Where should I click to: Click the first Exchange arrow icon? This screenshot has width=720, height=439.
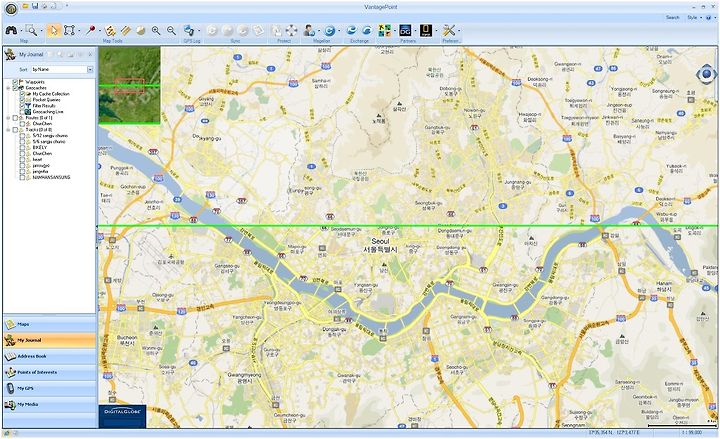click(351, 30)
